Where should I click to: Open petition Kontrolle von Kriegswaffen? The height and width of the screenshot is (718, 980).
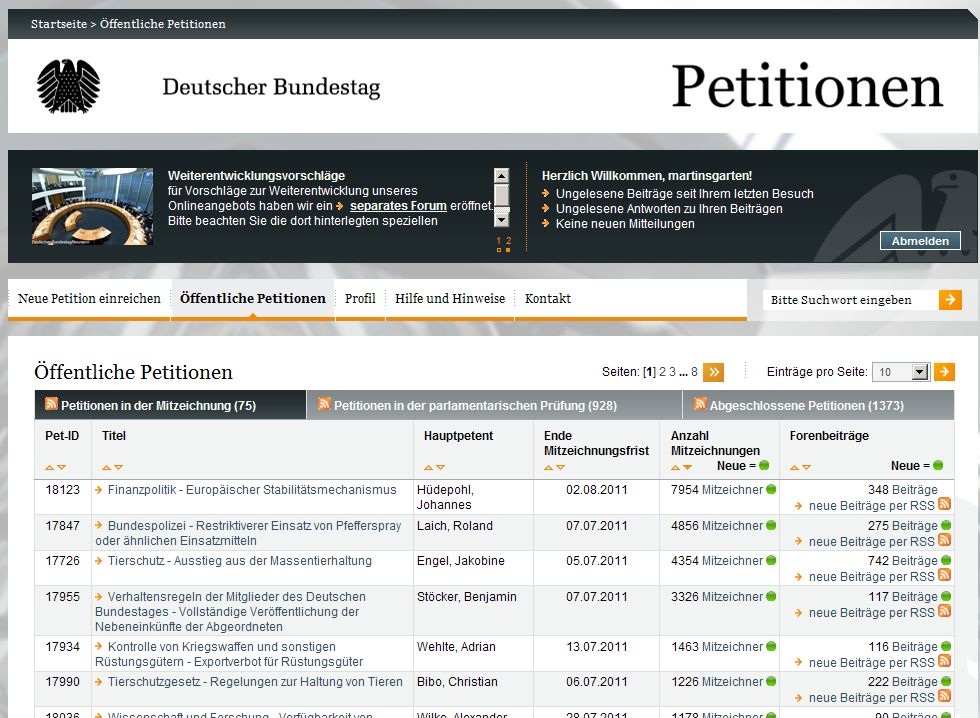(229, 654)
